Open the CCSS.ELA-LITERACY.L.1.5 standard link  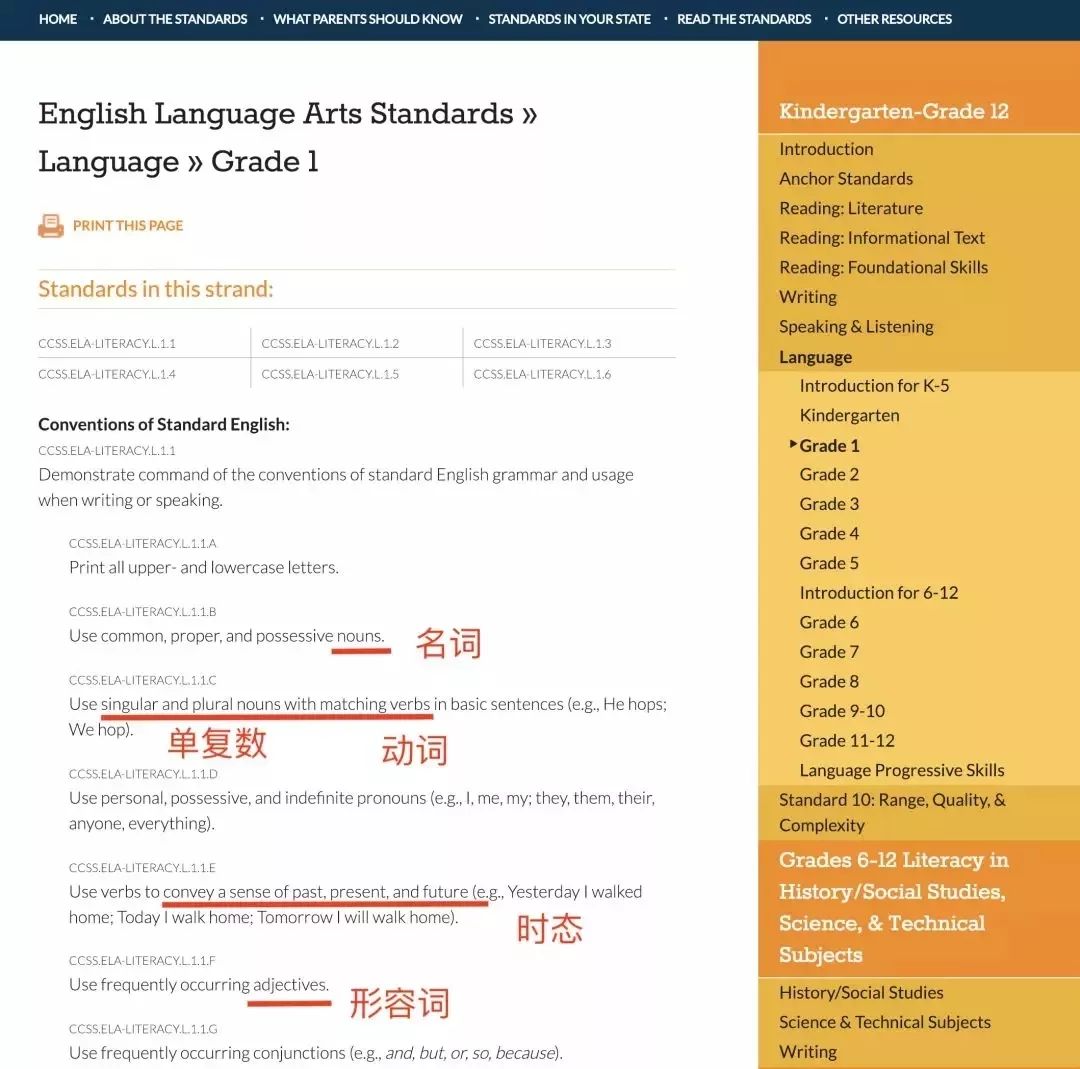[x=330, y=374]
